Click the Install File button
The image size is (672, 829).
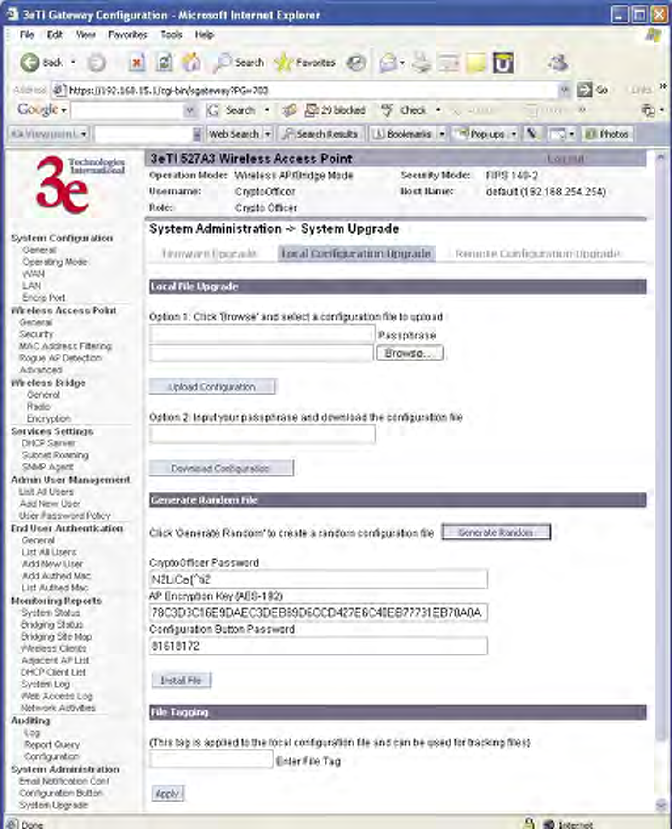[181, 680]
